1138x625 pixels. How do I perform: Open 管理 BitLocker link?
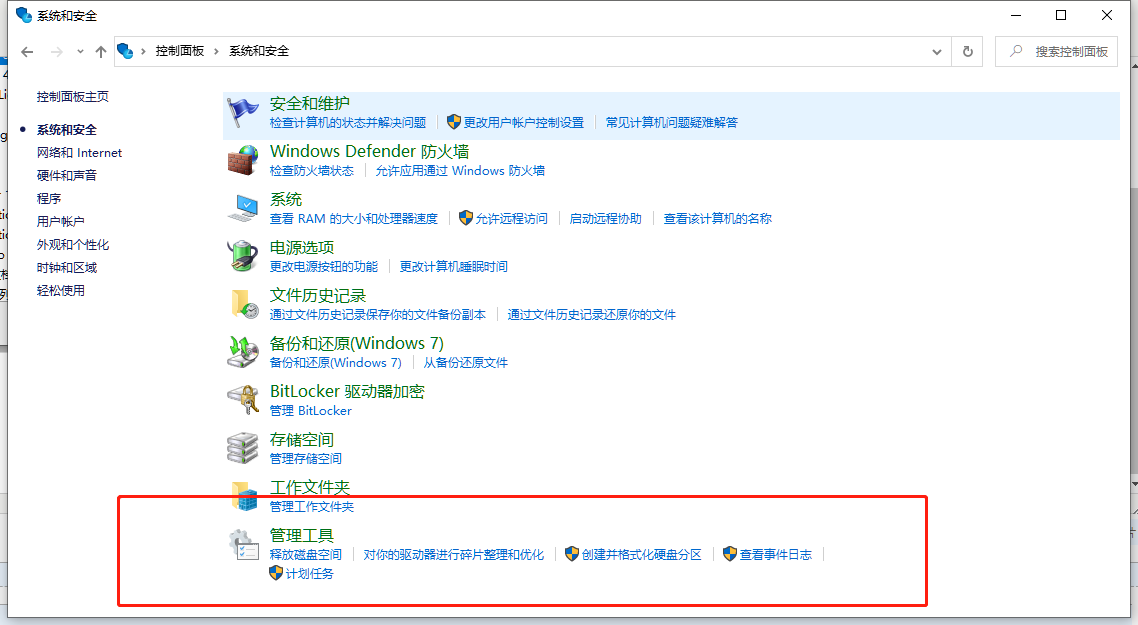311,410
